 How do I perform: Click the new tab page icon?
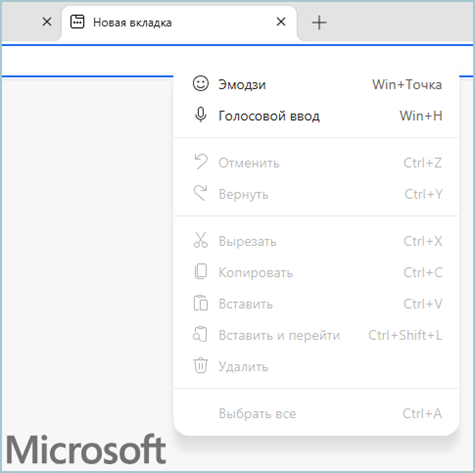click(x=77, y=22)
